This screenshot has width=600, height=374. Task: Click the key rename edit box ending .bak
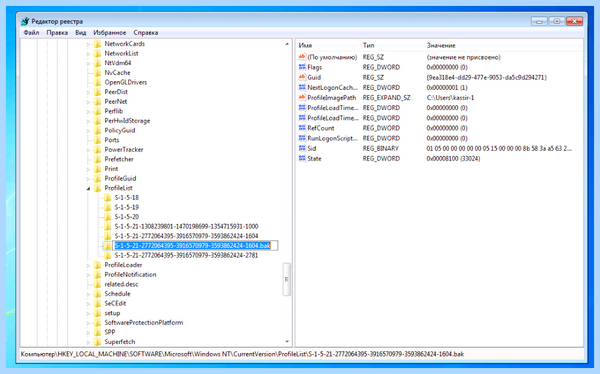[x=196, y=245]
